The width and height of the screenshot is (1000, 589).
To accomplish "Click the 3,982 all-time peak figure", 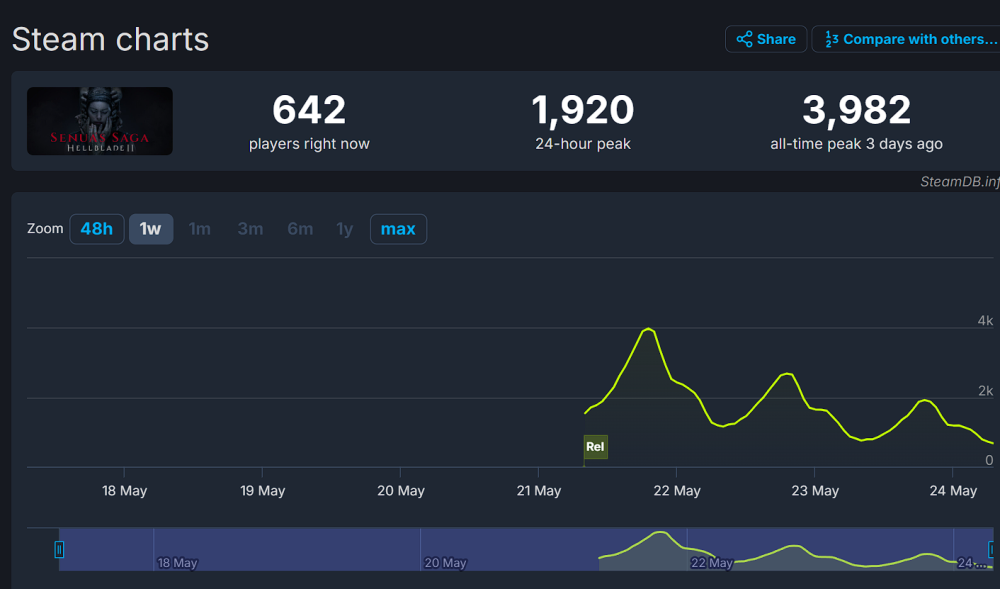I will click(x=856, y=110).
